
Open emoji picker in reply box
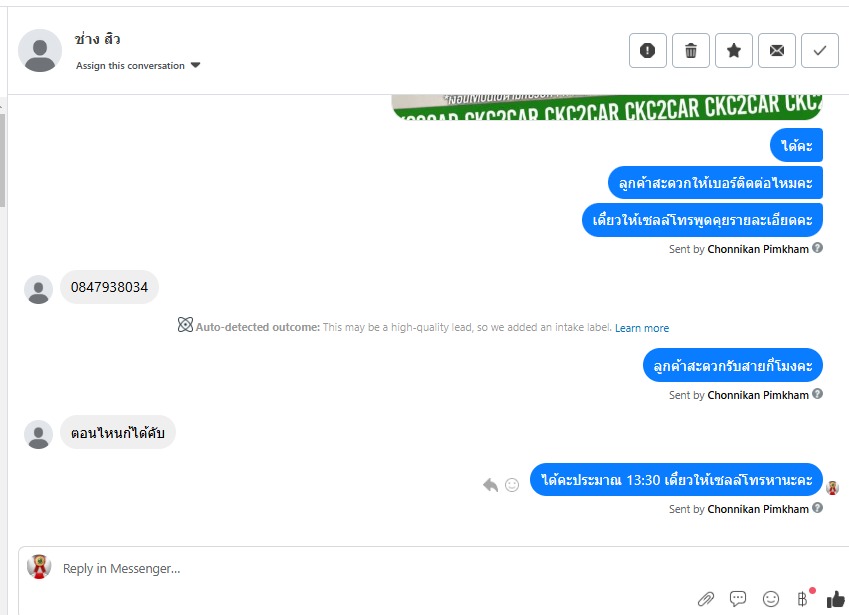pyautogui.click(x=770, y=598)
